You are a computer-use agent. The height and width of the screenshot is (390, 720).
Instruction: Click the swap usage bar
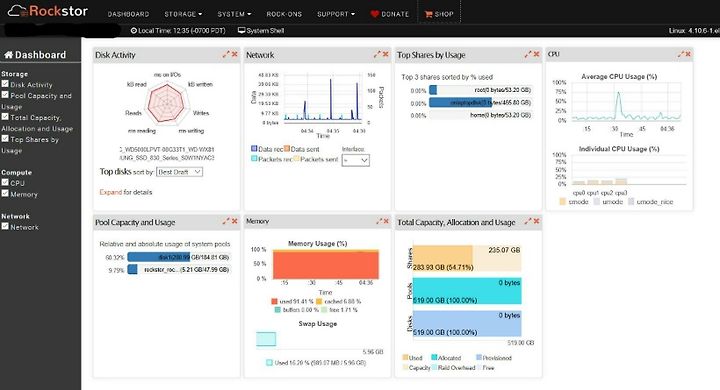tap(266, 339)
